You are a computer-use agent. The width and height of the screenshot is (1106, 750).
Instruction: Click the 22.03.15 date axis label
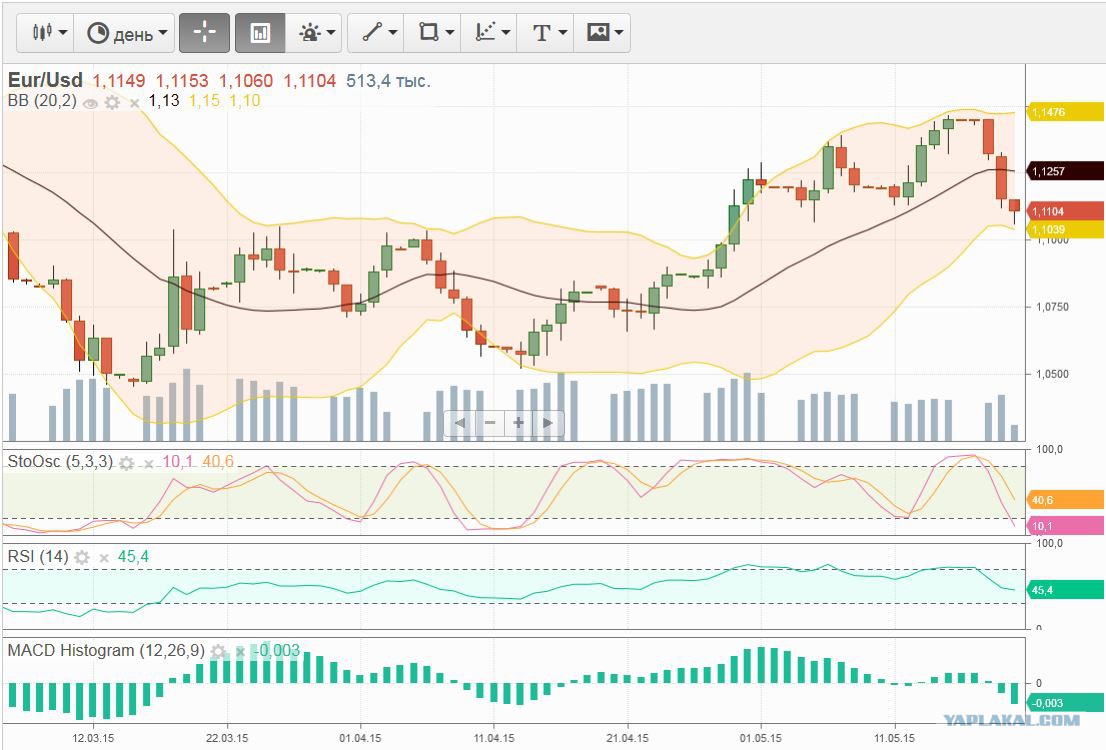click(x=227, y=738)
